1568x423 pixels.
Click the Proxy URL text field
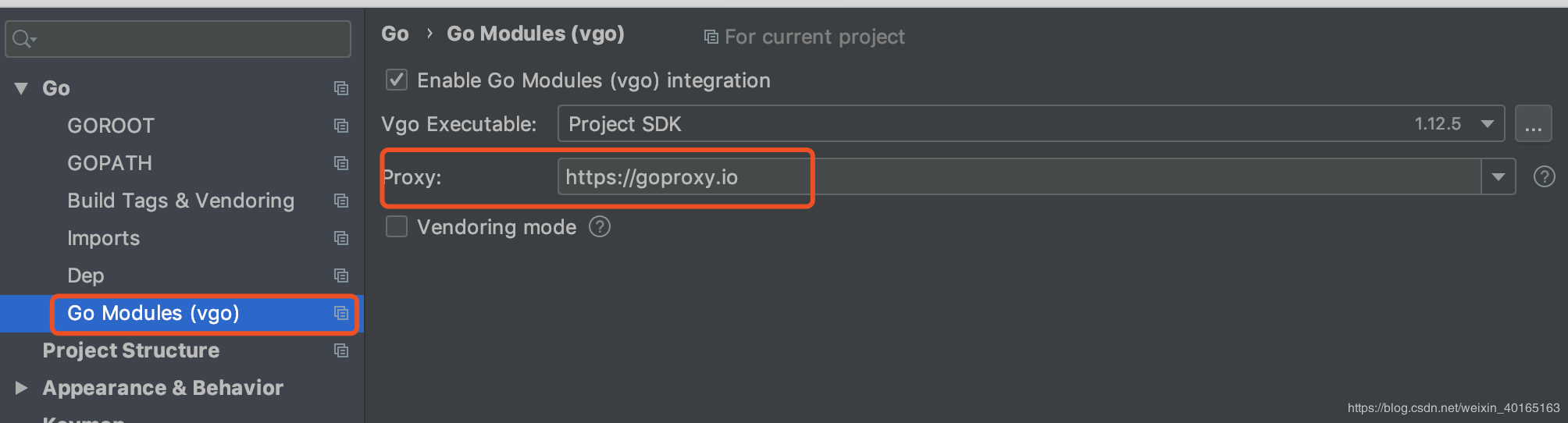[1015, 177]
